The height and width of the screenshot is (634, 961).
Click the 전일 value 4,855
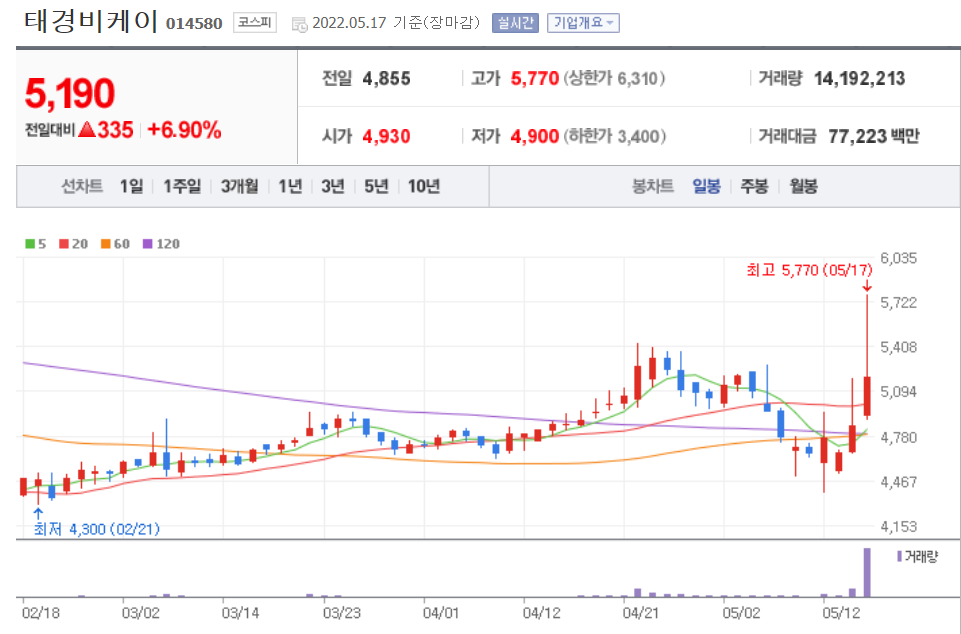(x=386, y=78)
